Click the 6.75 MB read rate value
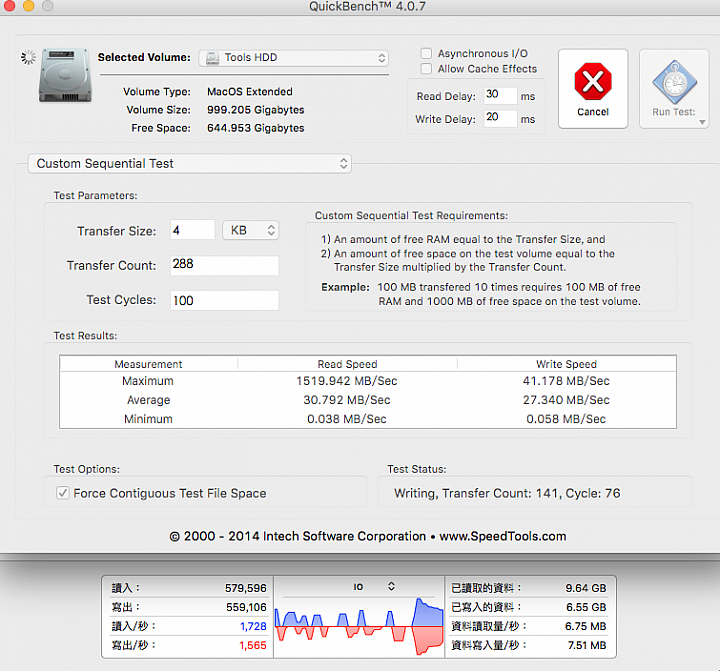The height and width of the screenshot is (671, 720). click(585, 626)
